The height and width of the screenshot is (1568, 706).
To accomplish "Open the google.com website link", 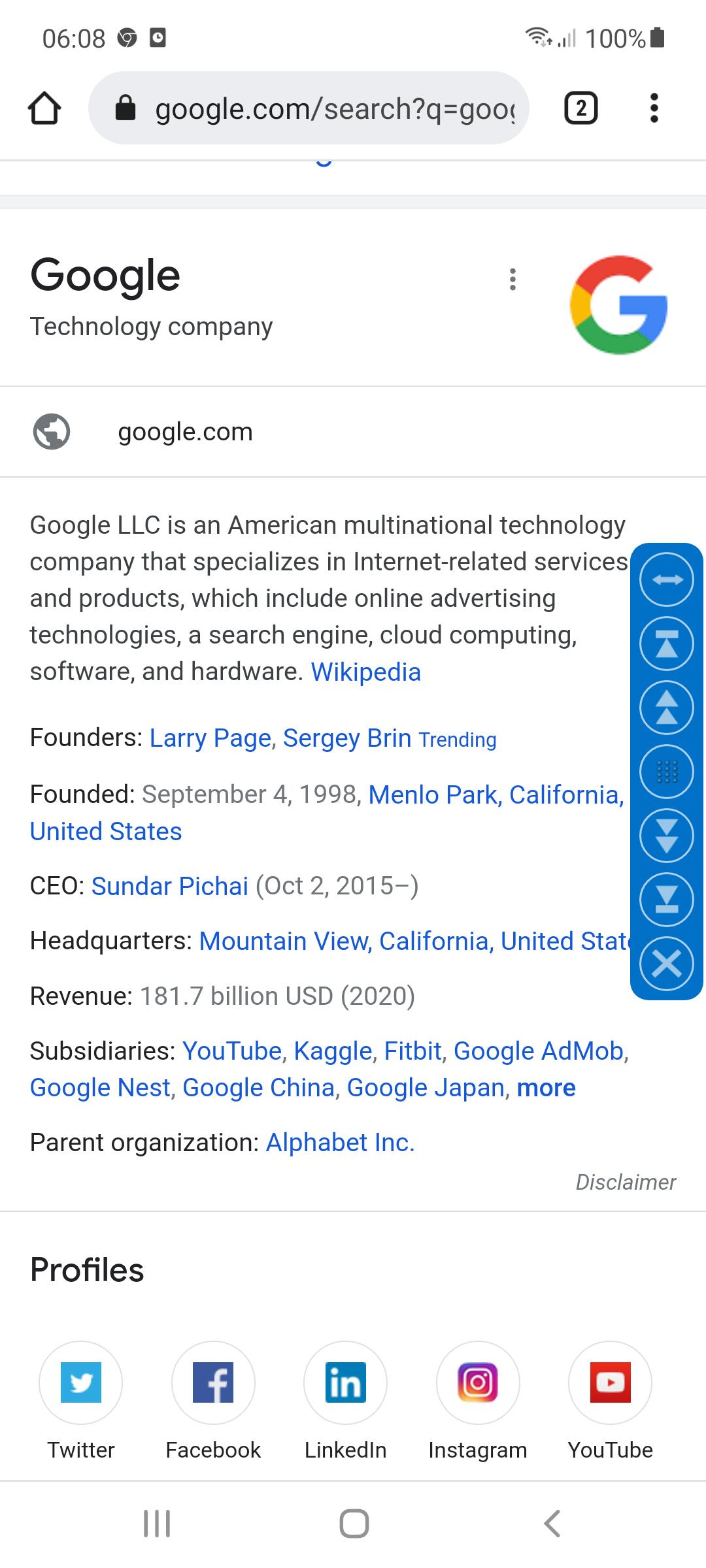I will tap(185, 432).
